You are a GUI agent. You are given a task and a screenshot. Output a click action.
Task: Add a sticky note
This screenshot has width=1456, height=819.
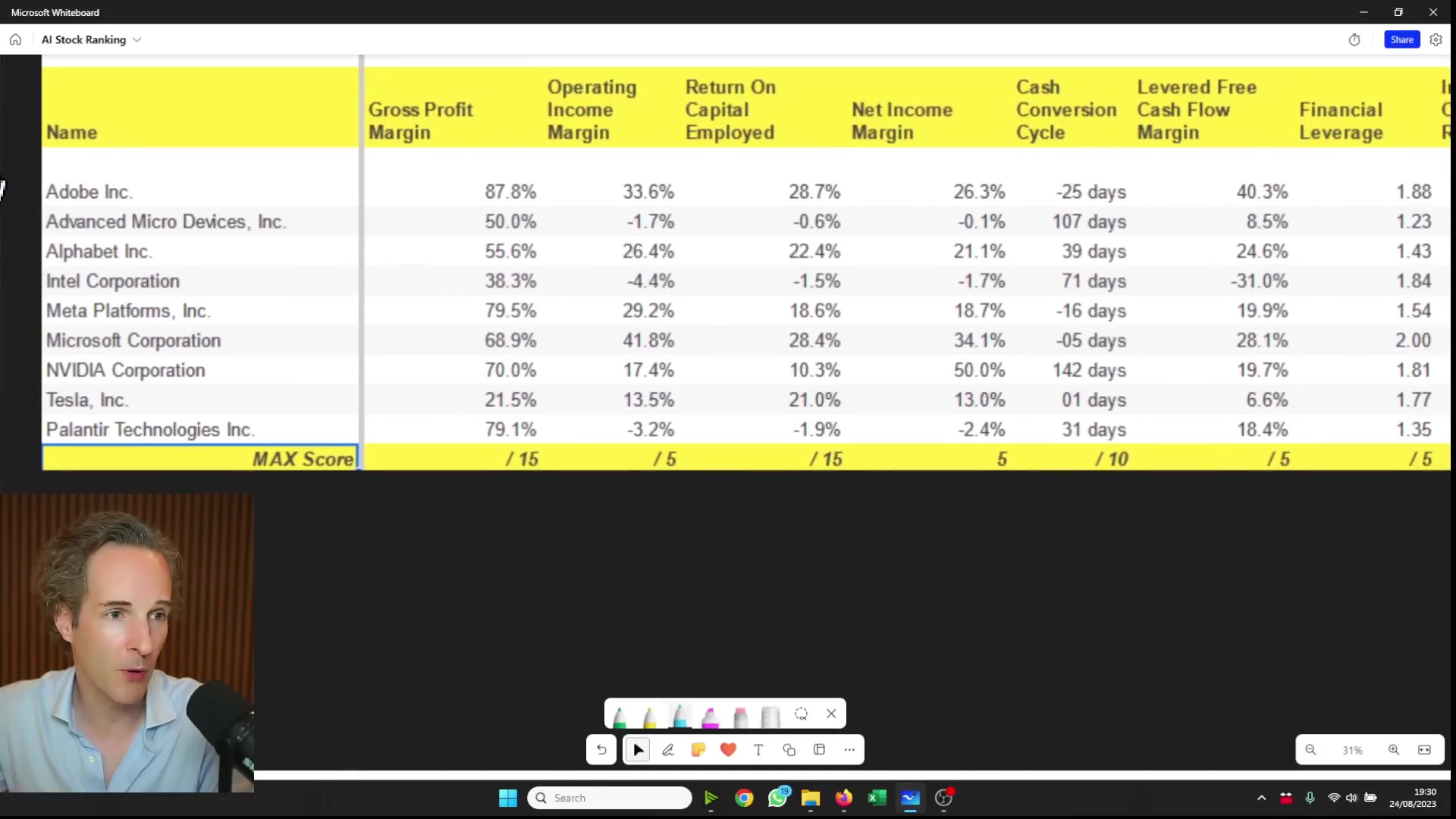coord(698,750)
